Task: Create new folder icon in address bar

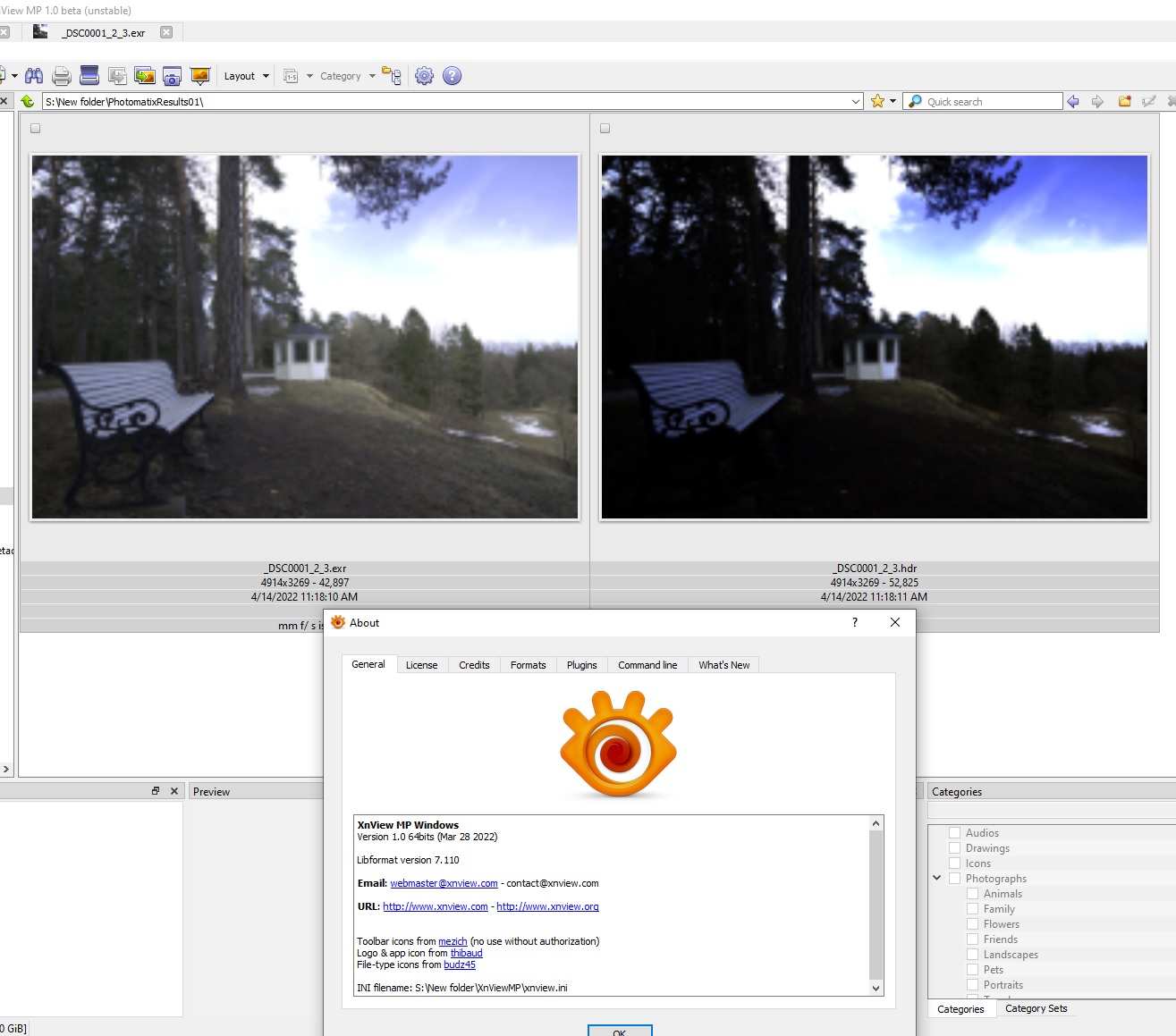Action: click(1125, 102)
